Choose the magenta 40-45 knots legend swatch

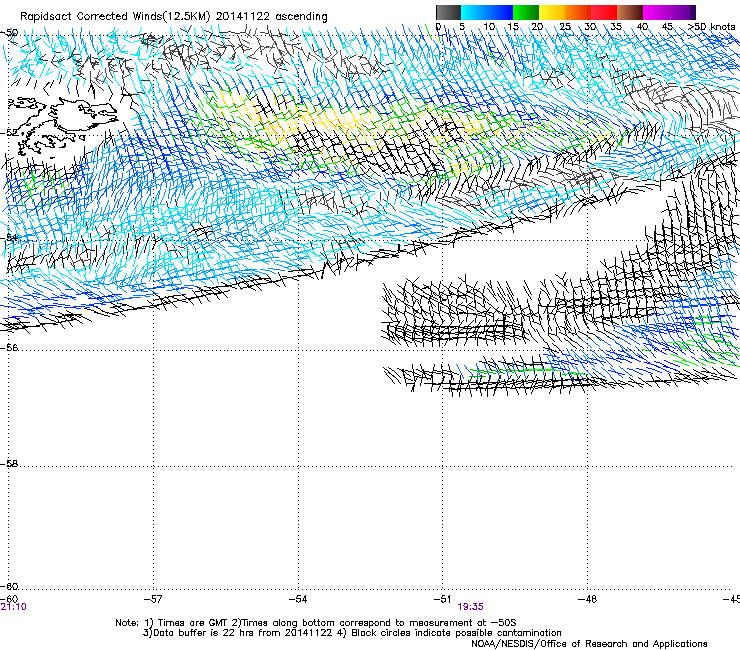656,12
